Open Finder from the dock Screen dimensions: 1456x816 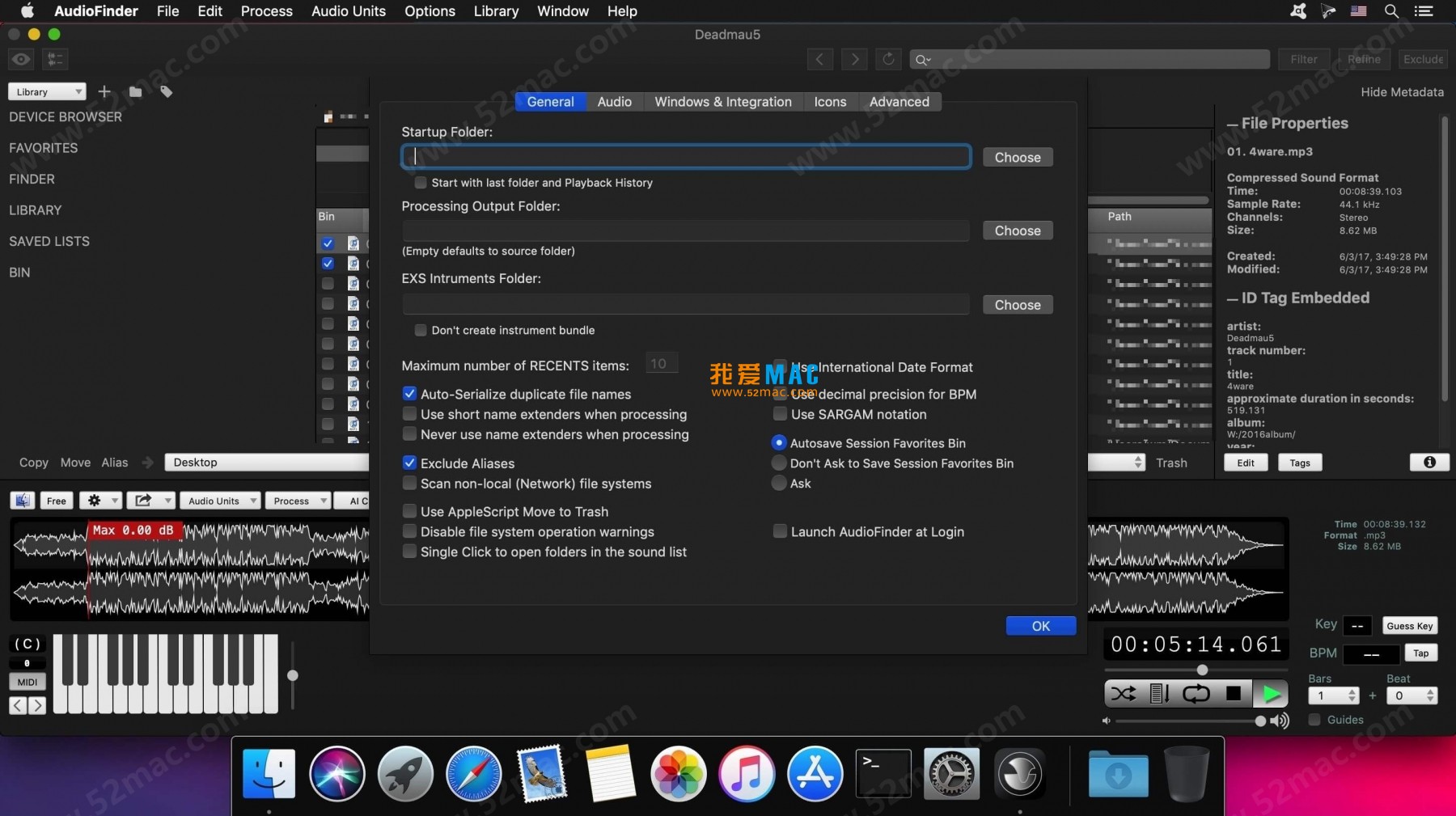click(x=269, y=773)
